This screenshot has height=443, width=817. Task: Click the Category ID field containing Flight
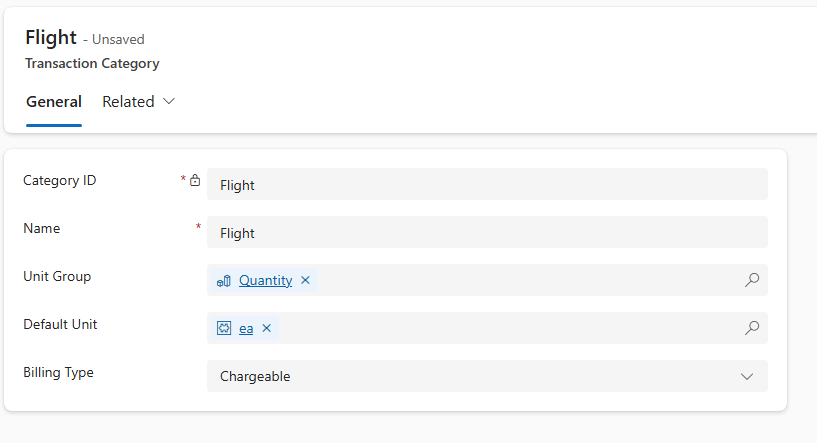point(487,185)
